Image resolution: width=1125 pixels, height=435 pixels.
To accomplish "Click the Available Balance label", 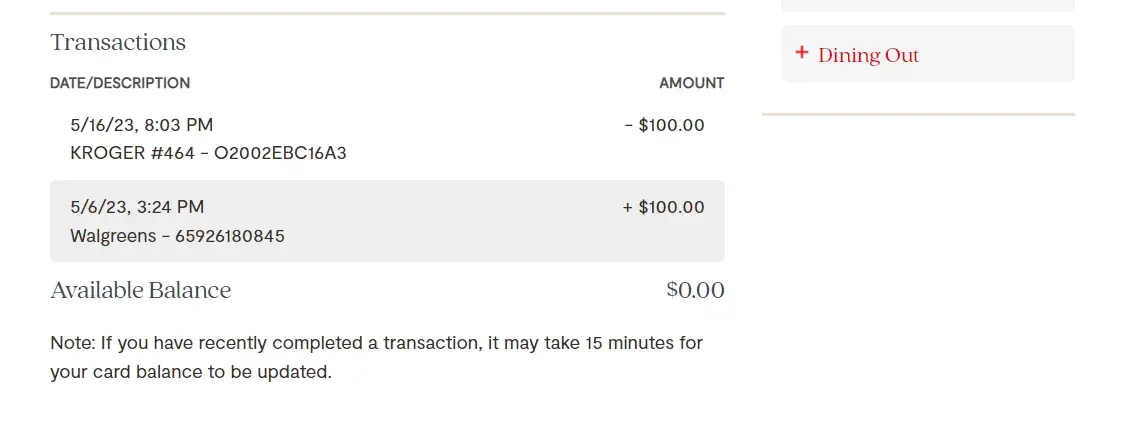I will point(140,290).
